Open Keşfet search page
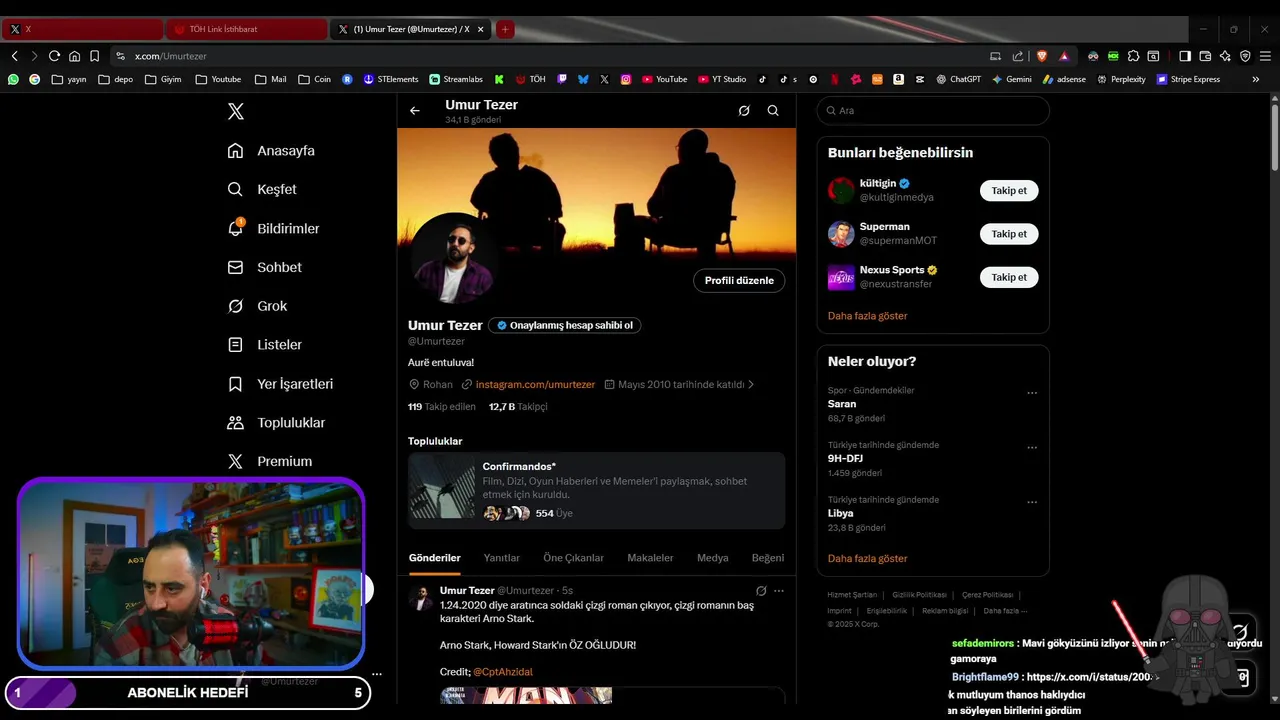Viewport: 1280px width, 720px height. [262, 189]
